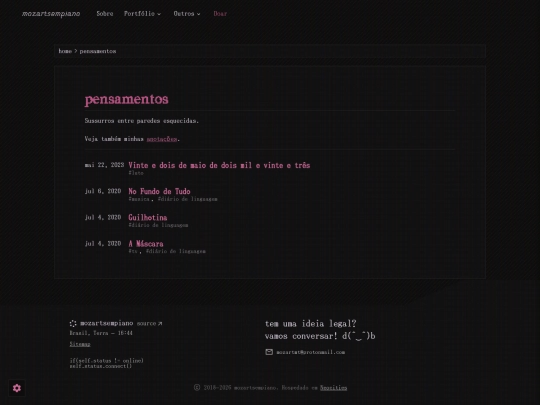Click the date jul 4, 2020 beside A Máscara

103,243
